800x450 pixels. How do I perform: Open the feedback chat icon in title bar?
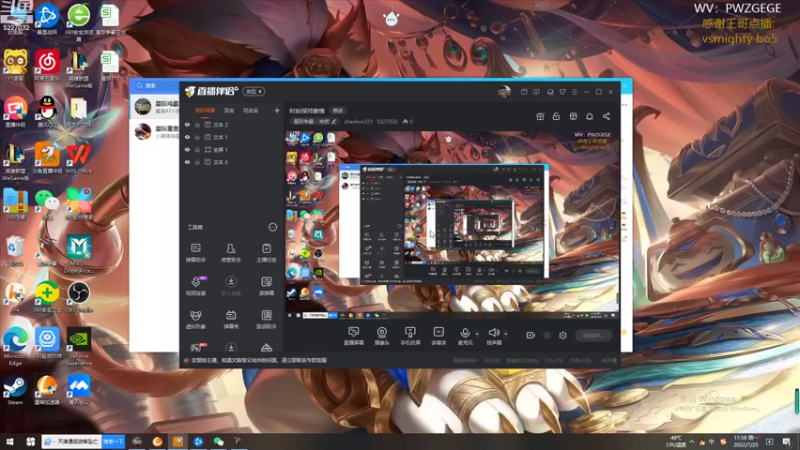point(536,92)
